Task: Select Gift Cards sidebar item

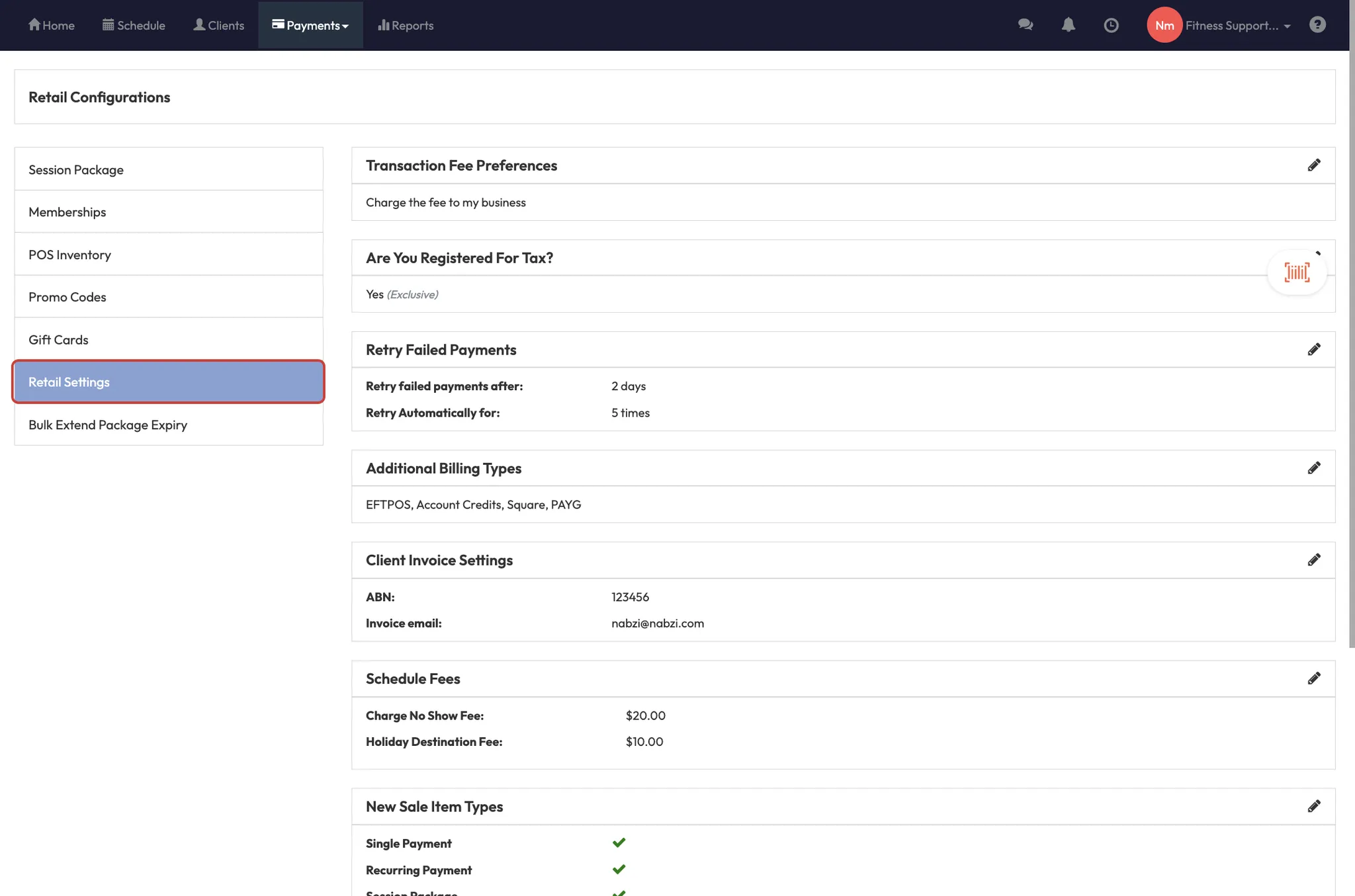Action: click(x=58, y=340)
